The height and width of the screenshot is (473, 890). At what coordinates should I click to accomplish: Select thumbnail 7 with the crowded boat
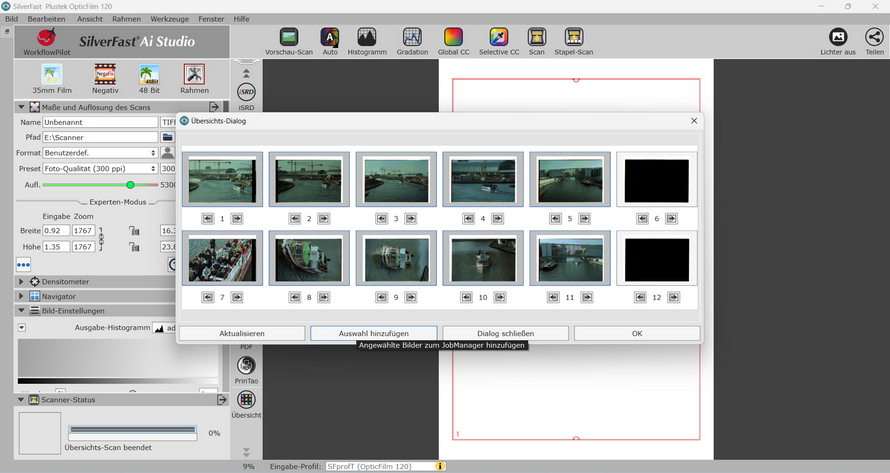222,258
